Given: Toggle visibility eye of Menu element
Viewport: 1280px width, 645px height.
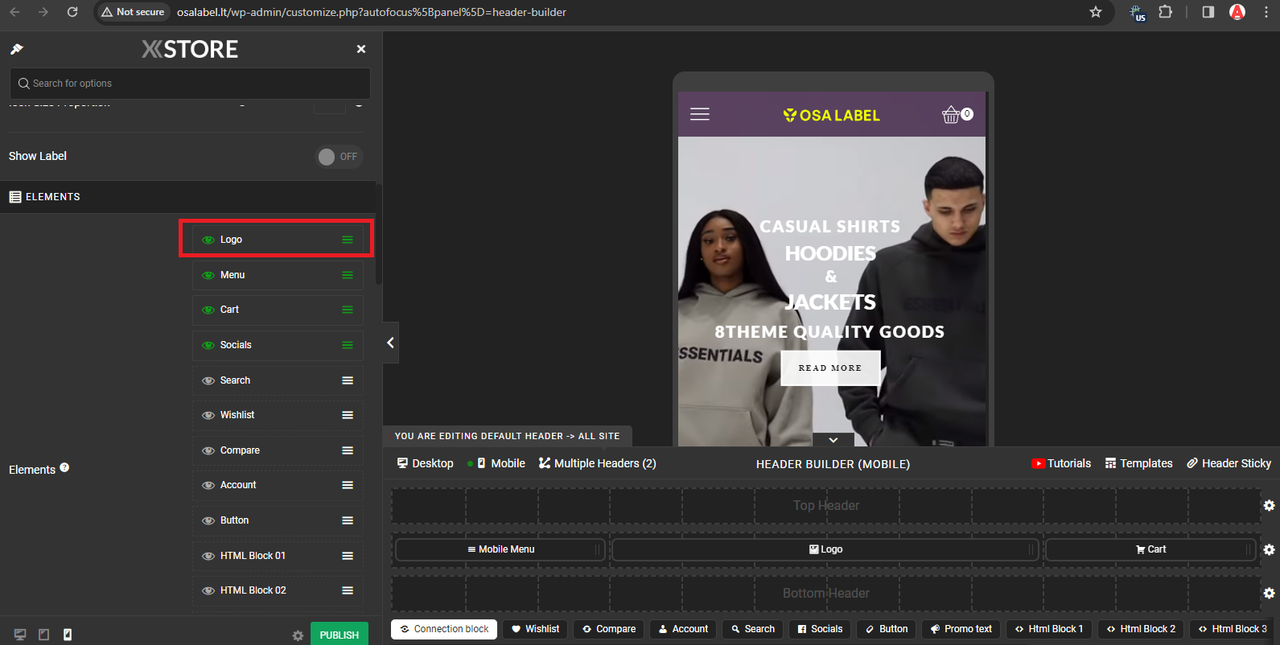Looking at the screenshot, I should (x=208, y=275).
